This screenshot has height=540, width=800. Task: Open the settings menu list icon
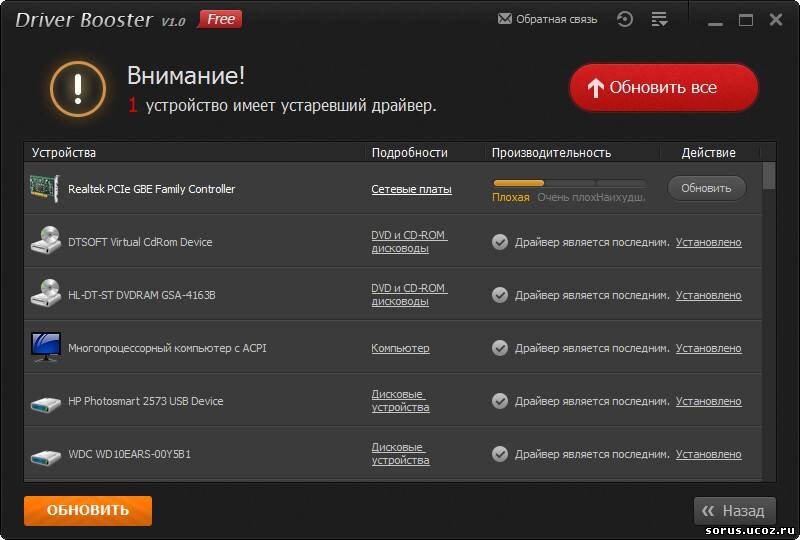coord(659,19)
